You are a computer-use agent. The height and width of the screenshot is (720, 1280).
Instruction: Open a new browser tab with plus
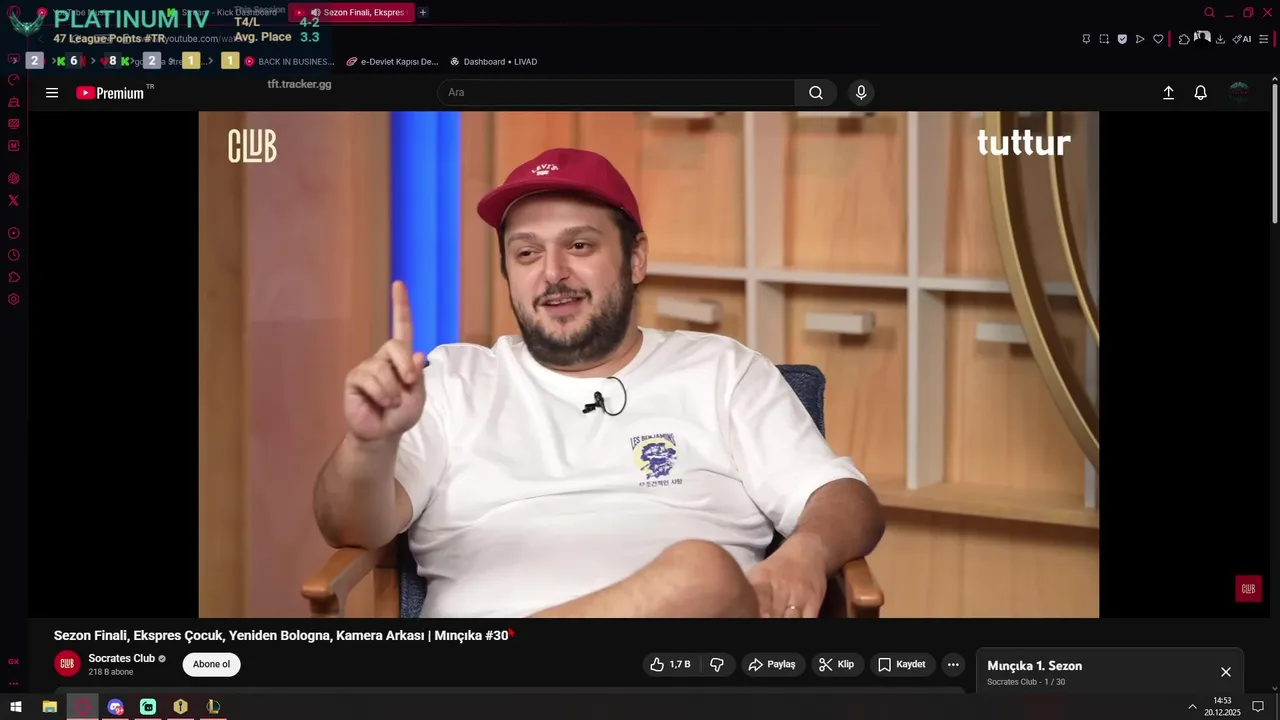tap(423, 12)
